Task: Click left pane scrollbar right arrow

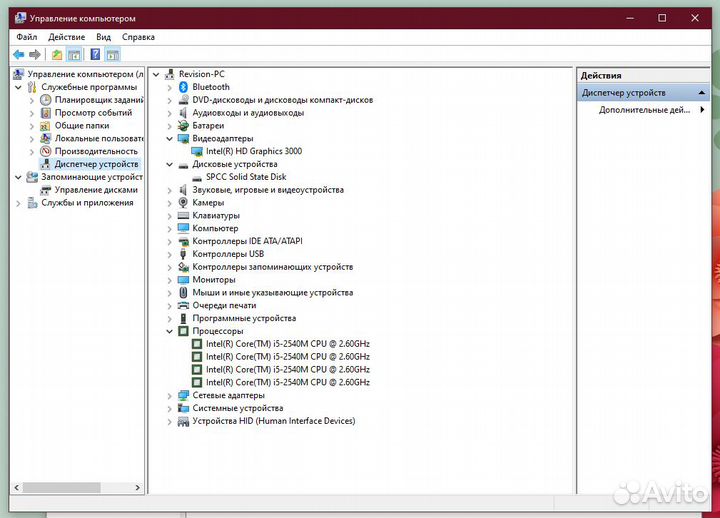Action: pos(138,488)
